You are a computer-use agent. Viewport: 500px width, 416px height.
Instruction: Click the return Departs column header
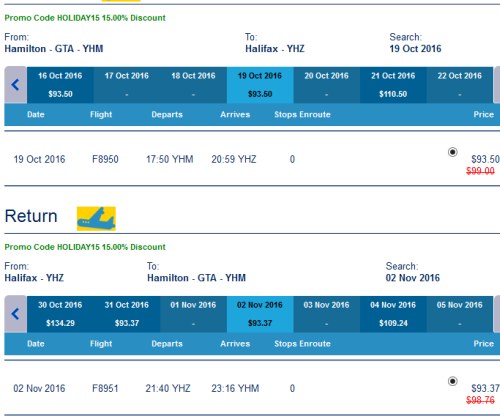coord(167,344)
